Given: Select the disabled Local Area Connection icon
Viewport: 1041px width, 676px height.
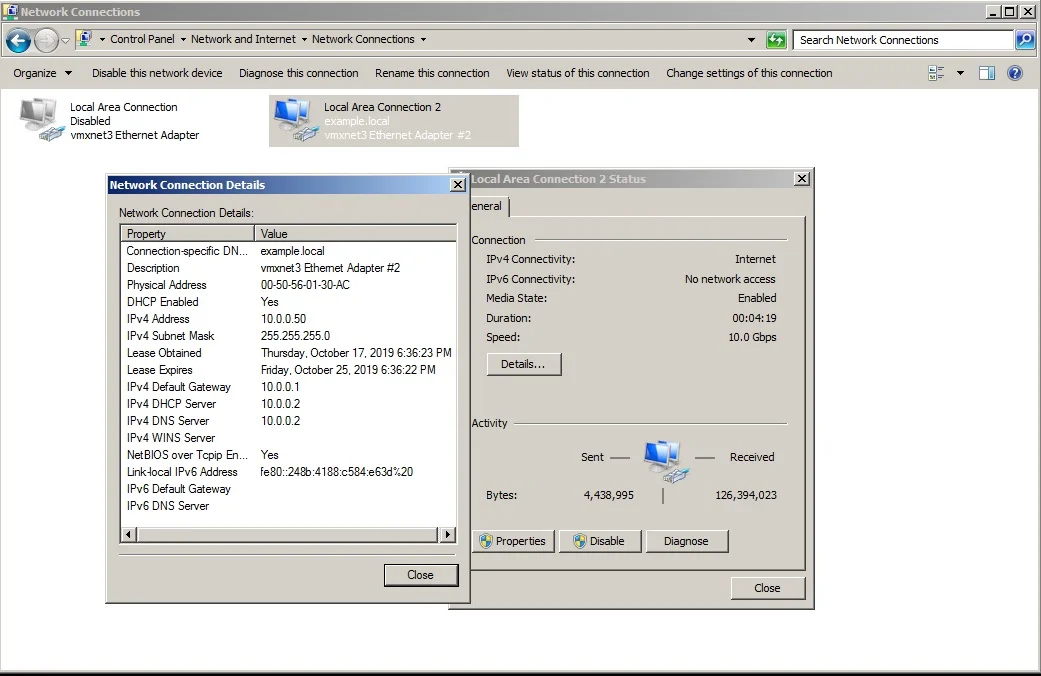Looking at the screenshot, I should 40,120.
